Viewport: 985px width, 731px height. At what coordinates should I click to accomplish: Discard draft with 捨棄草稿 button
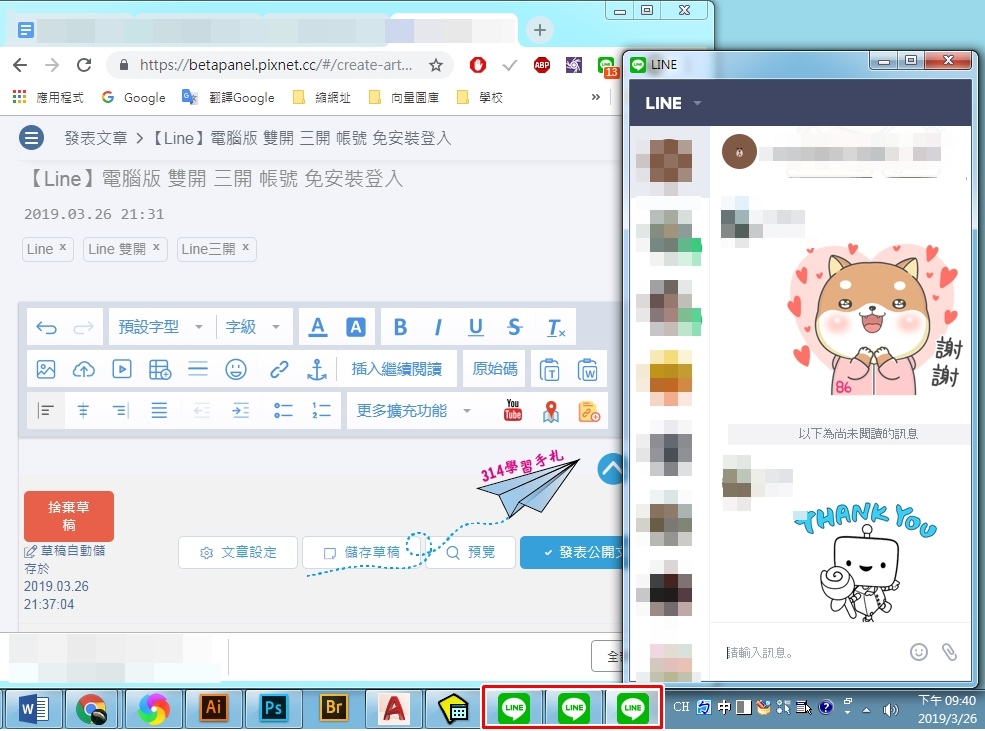click(x=69, y=516)
